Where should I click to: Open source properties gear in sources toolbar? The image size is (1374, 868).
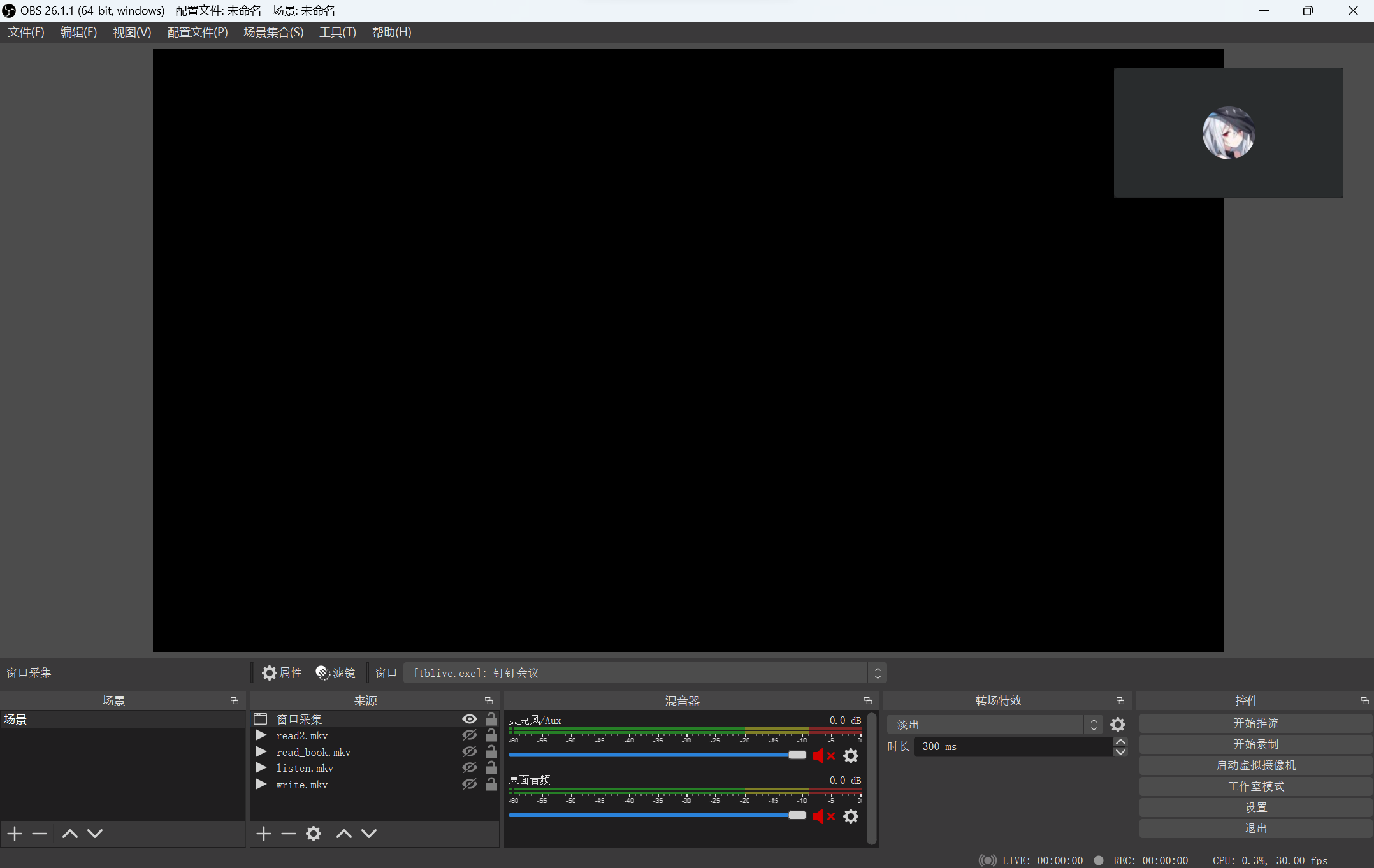click(x=314, y=834)
